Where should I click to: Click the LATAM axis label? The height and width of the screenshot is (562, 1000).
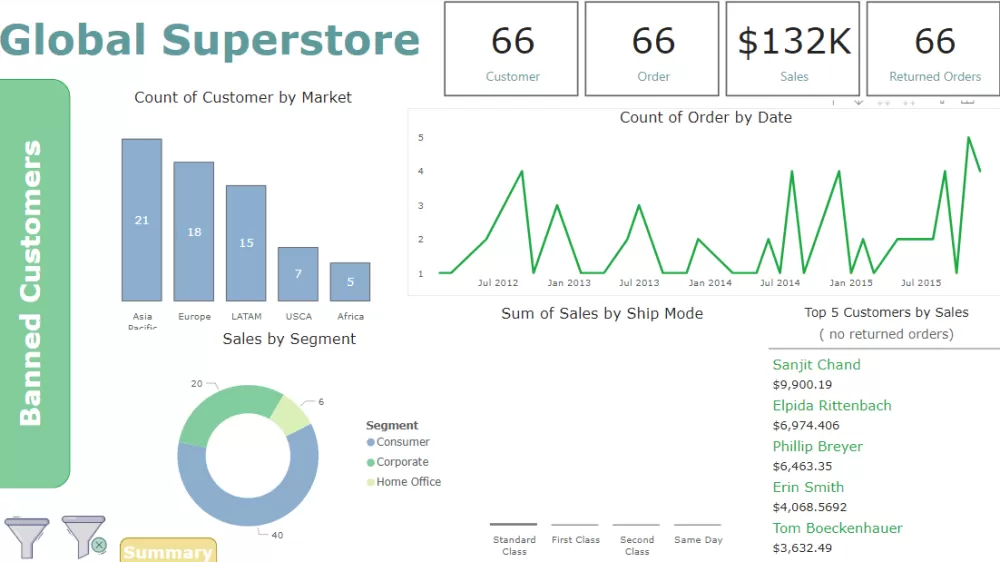coord(246,316)
